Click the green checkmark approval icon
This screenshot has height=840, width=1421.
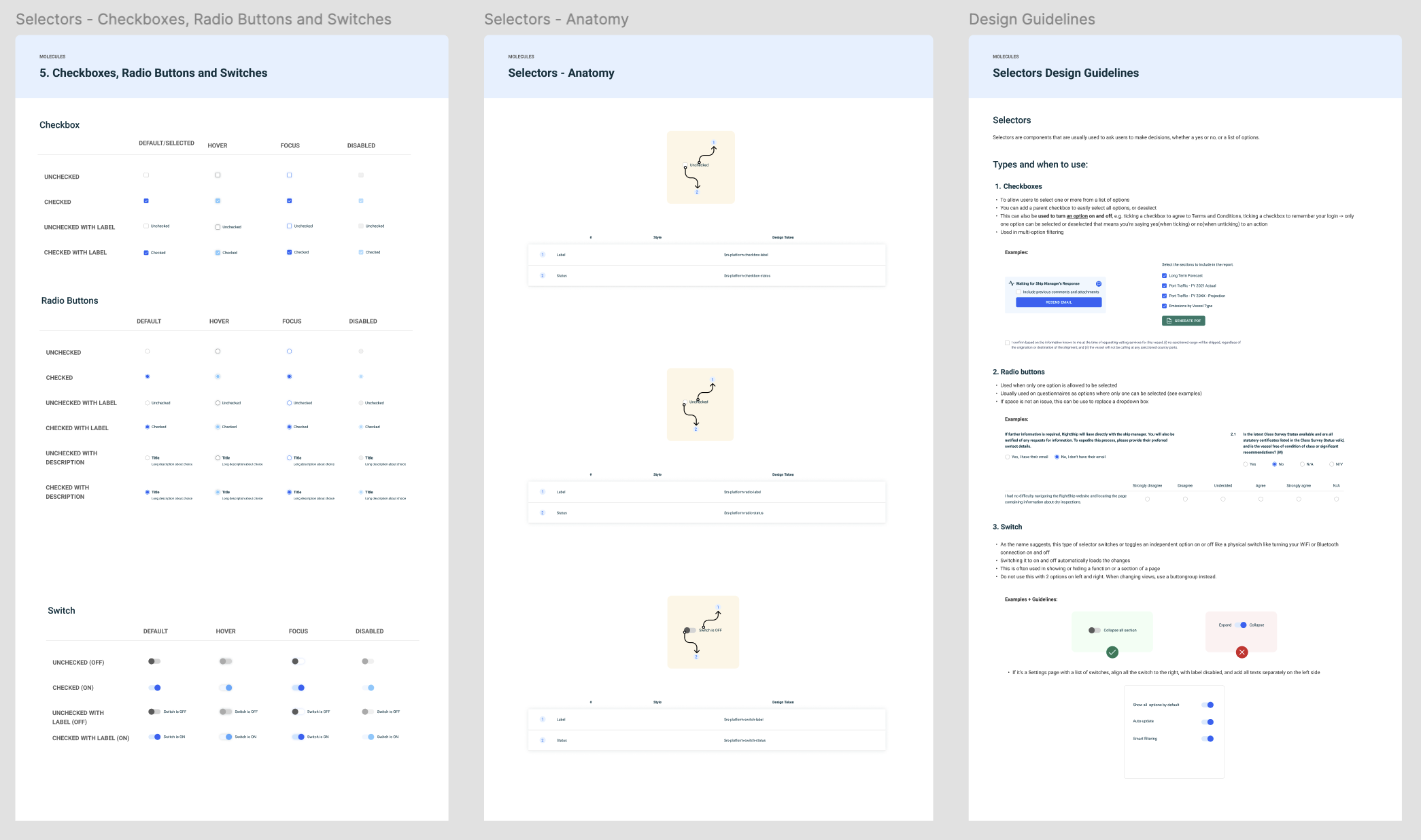(x=1112, y=652)
